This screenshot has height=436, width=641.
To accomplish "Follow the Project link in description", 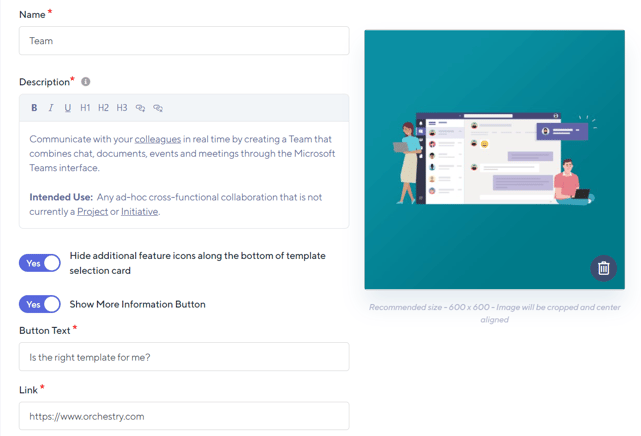I will (x=93, y=212).
